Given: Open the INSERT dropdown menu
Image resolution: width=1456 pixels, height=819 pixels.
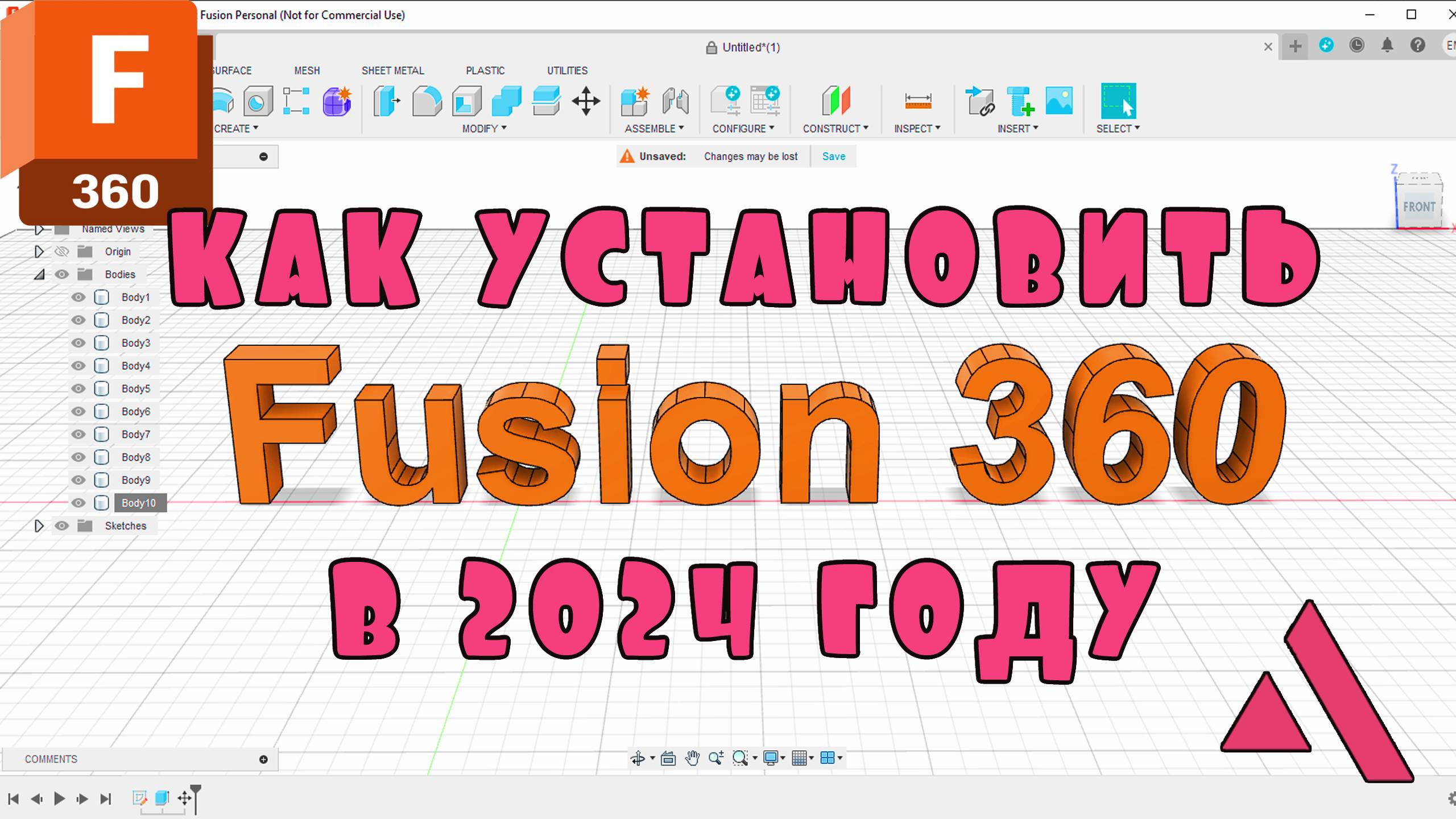Looking at the screenshot, I should (x=1017, y=129).
